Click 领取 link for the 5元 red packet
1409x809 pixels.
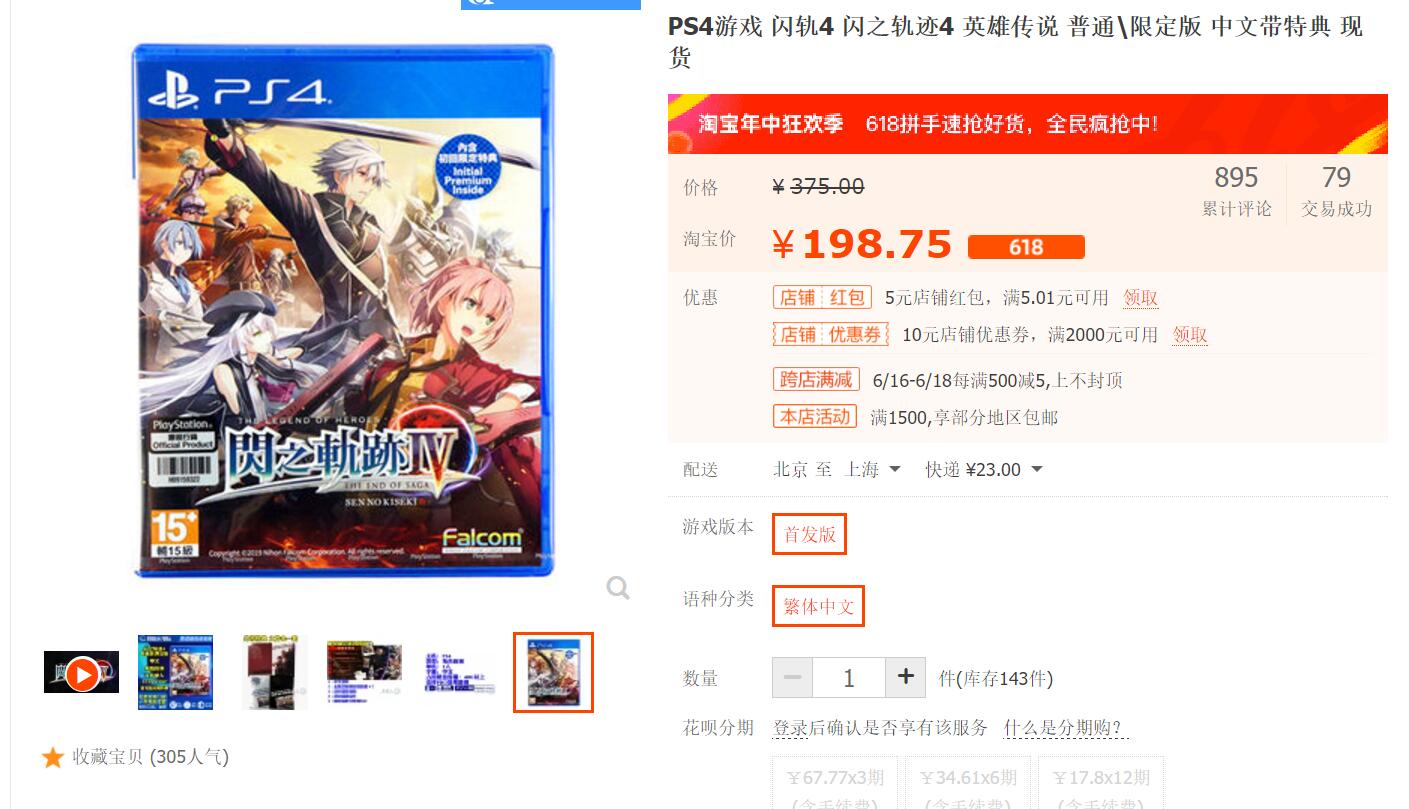click(x=1140, y=298)
